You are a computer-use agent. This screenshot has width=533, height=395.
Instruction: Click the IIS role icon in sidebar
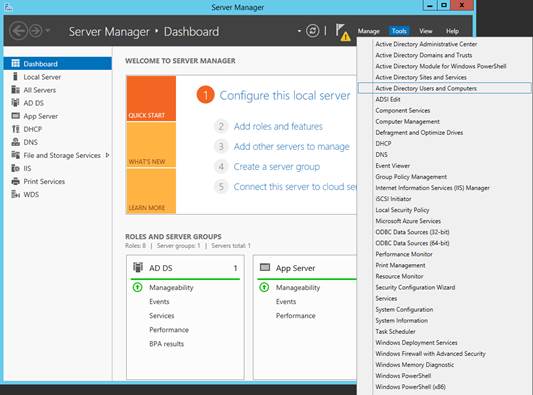15,168
